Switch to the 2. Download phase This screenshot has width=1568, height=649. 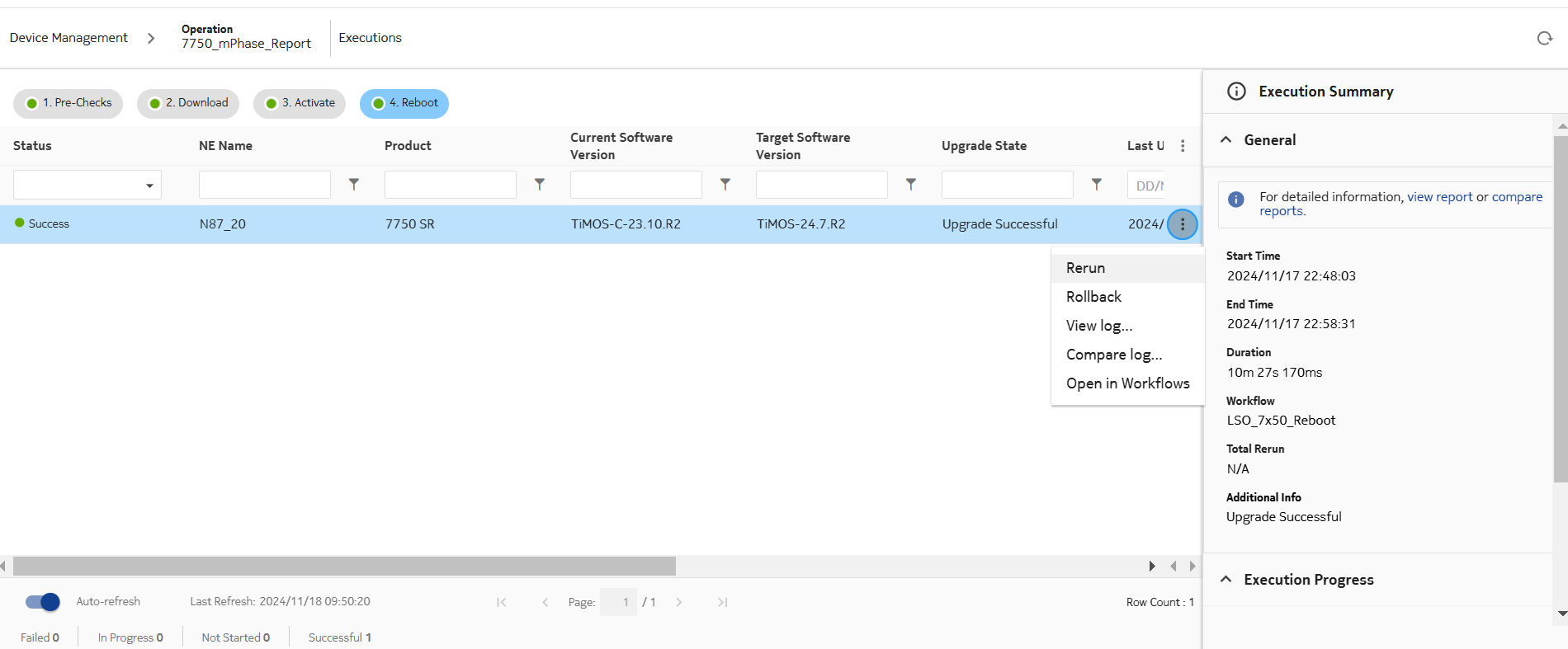pos(188,103)
